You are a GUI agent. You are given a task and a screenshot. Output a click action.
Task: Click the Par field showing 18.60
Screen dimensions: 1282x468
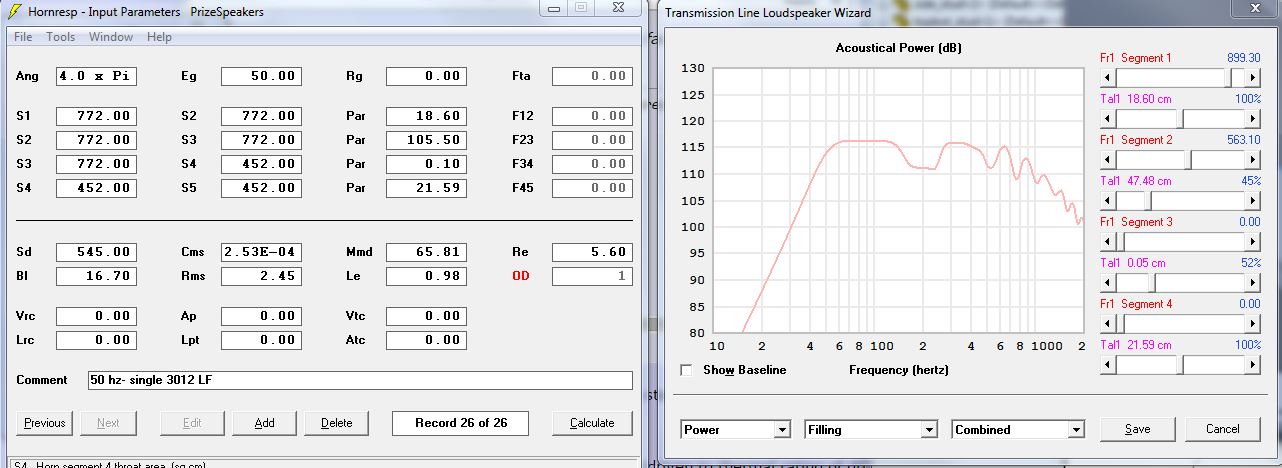tap(426, 116)
